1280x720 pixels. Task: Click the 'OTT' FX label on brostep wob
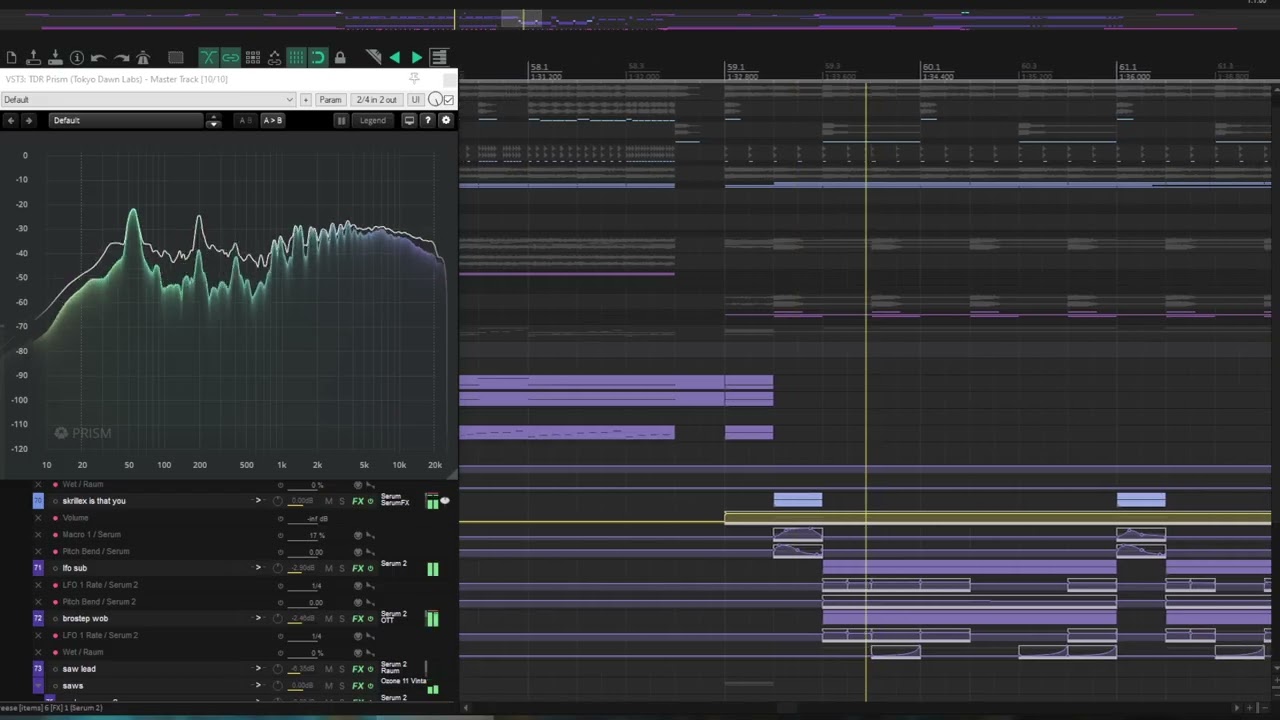[x=387, y=621]
